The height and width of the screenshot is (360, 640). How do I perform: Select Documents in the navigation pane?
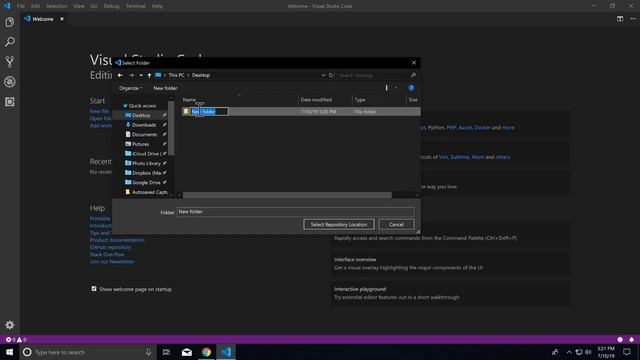(x=144, y=134)
